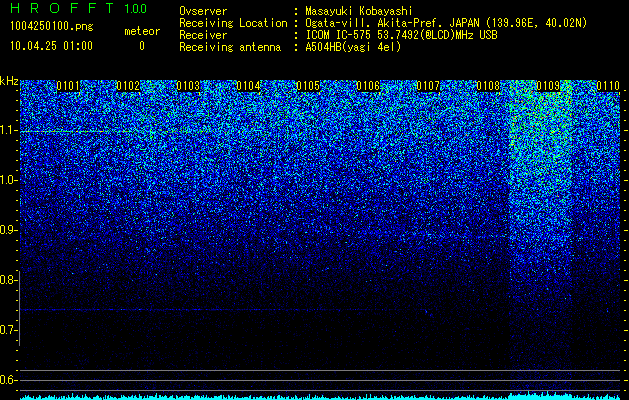Click the Receiving antenna label
Viewport: 629px width, 400px height.
coord(230,47)
